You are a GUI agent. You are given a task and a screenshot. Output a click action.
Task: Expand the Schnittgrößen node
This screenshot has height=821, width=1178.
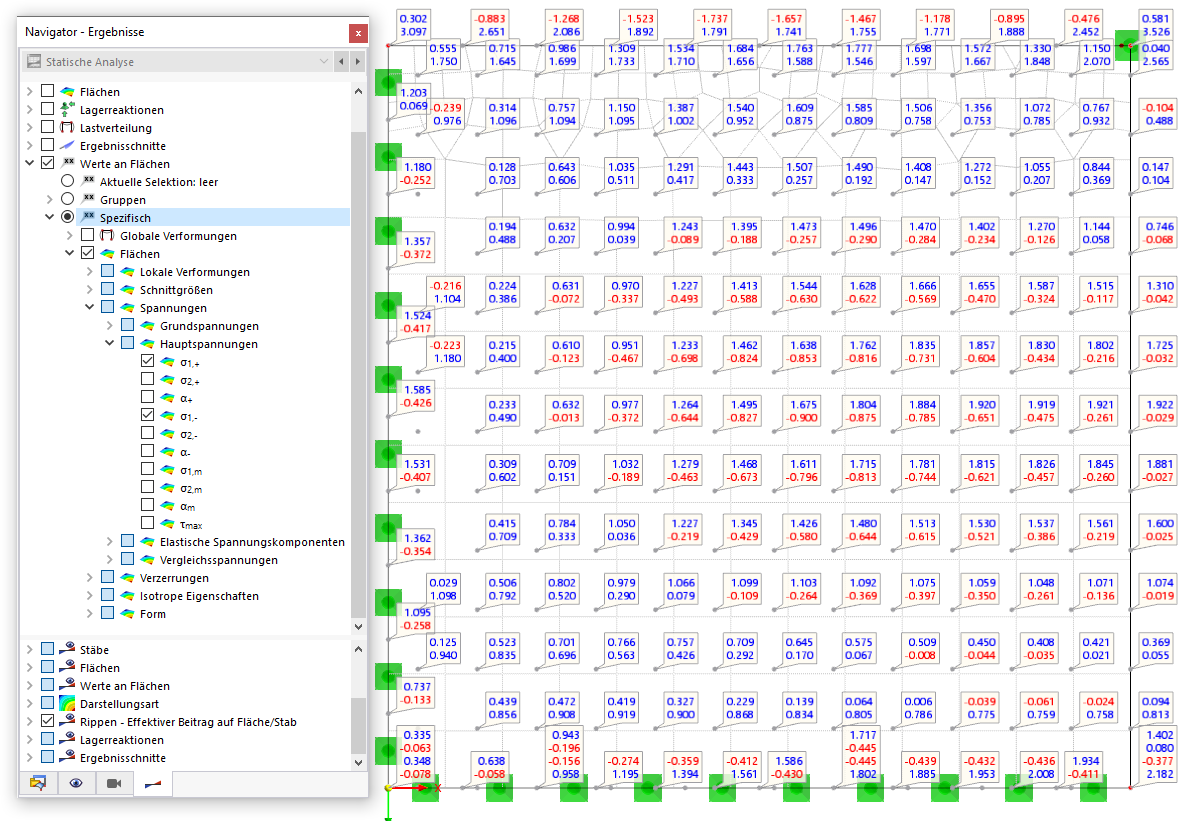tap(89, 289)
